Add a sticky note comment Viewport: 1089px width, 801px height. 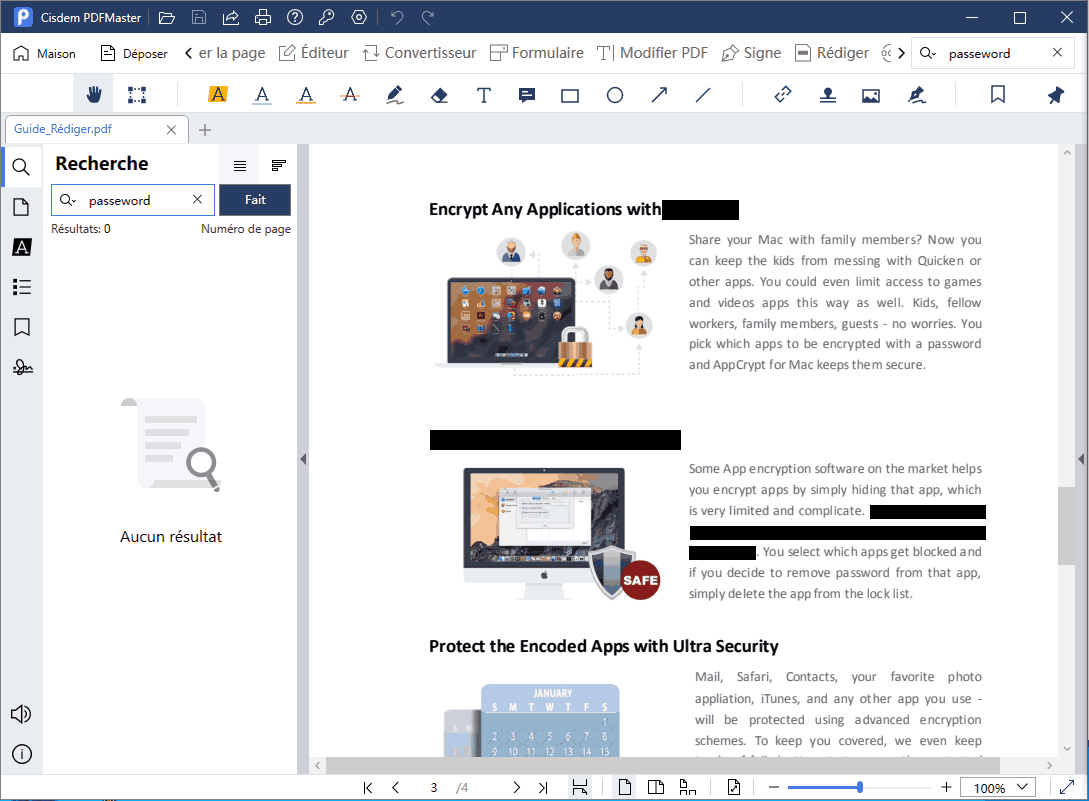coord(527,95)
